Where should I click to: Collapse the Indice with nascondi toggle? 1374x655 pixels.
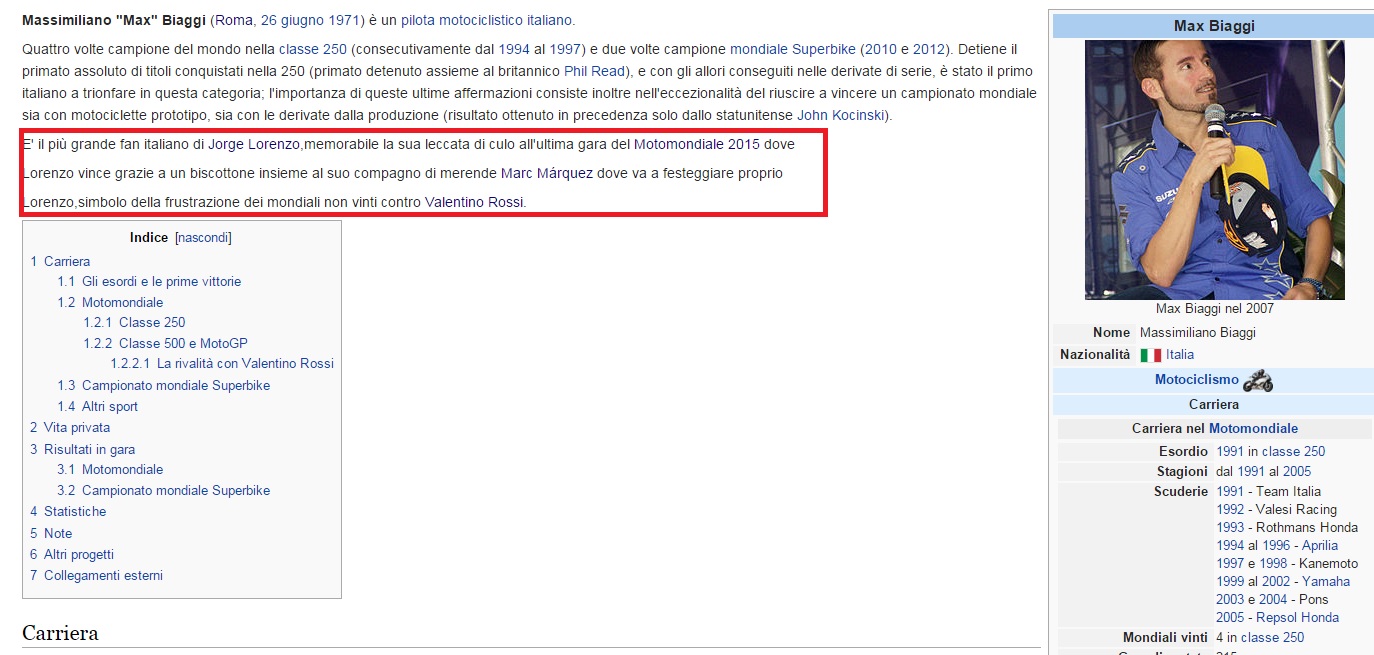203,238
